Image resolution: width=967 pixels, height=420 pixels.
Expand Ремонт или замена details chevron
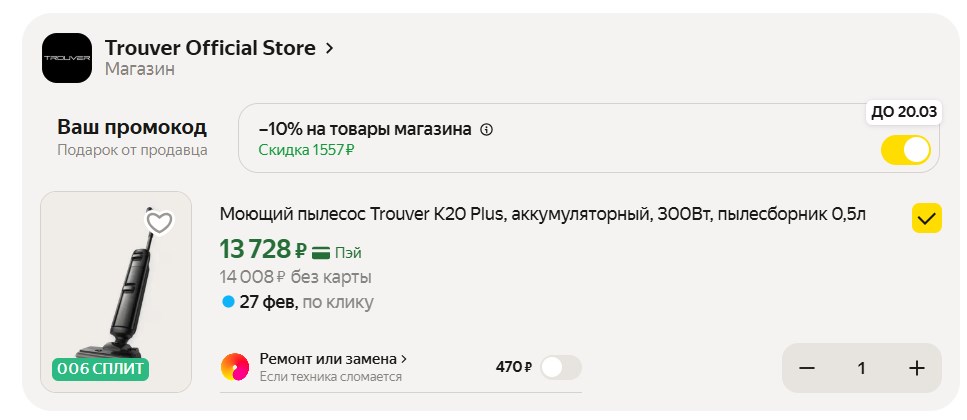pos(404,358)
